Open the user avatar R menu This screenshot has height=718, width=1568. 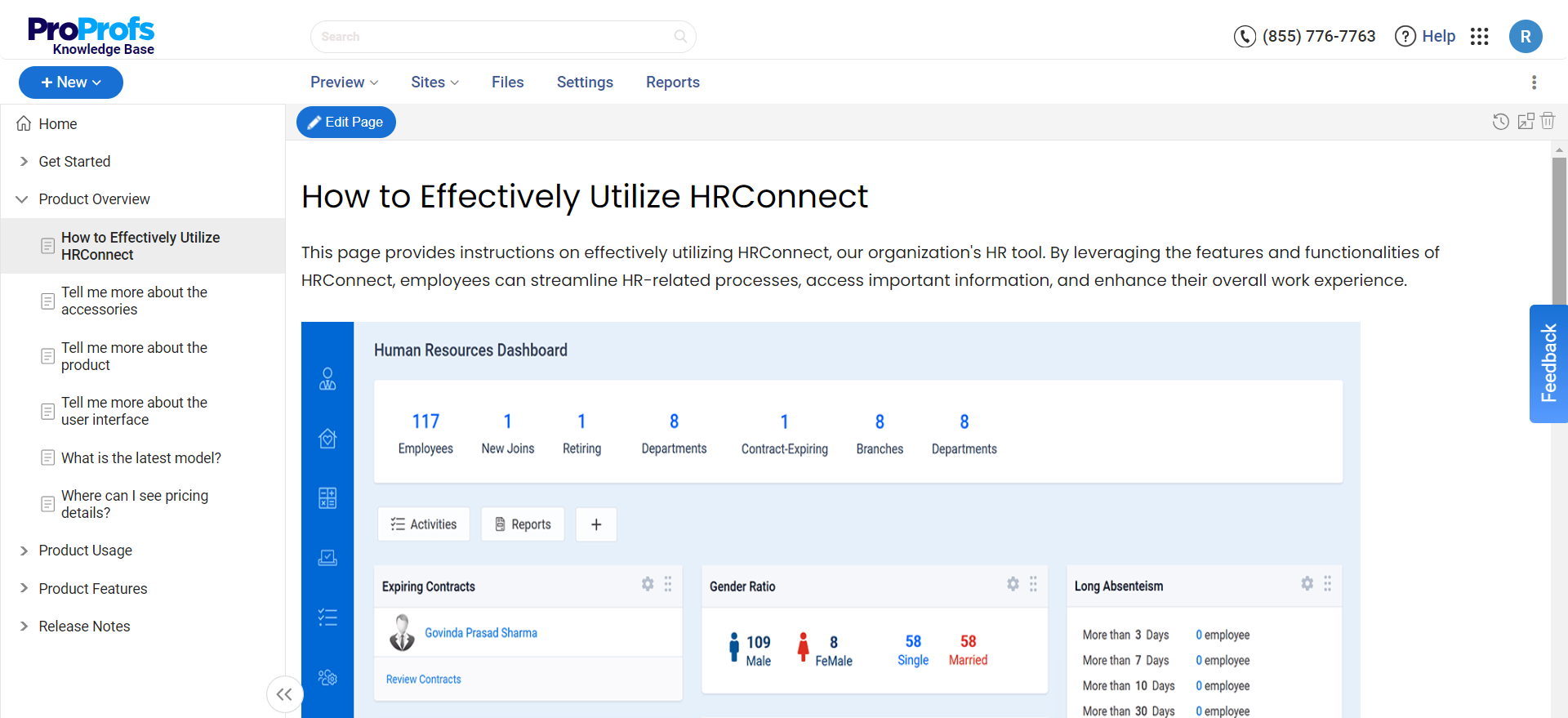click(x=1525, y=37)
